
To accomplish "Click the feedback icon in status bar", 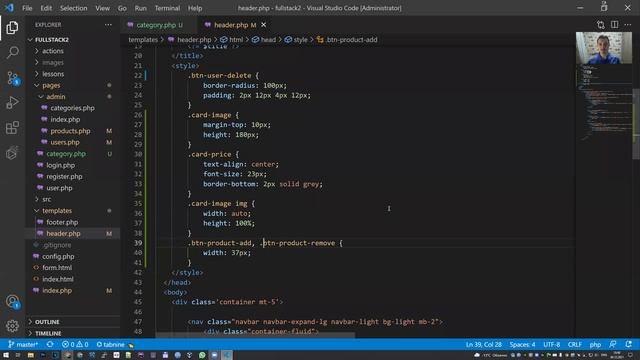I will 613,344.
